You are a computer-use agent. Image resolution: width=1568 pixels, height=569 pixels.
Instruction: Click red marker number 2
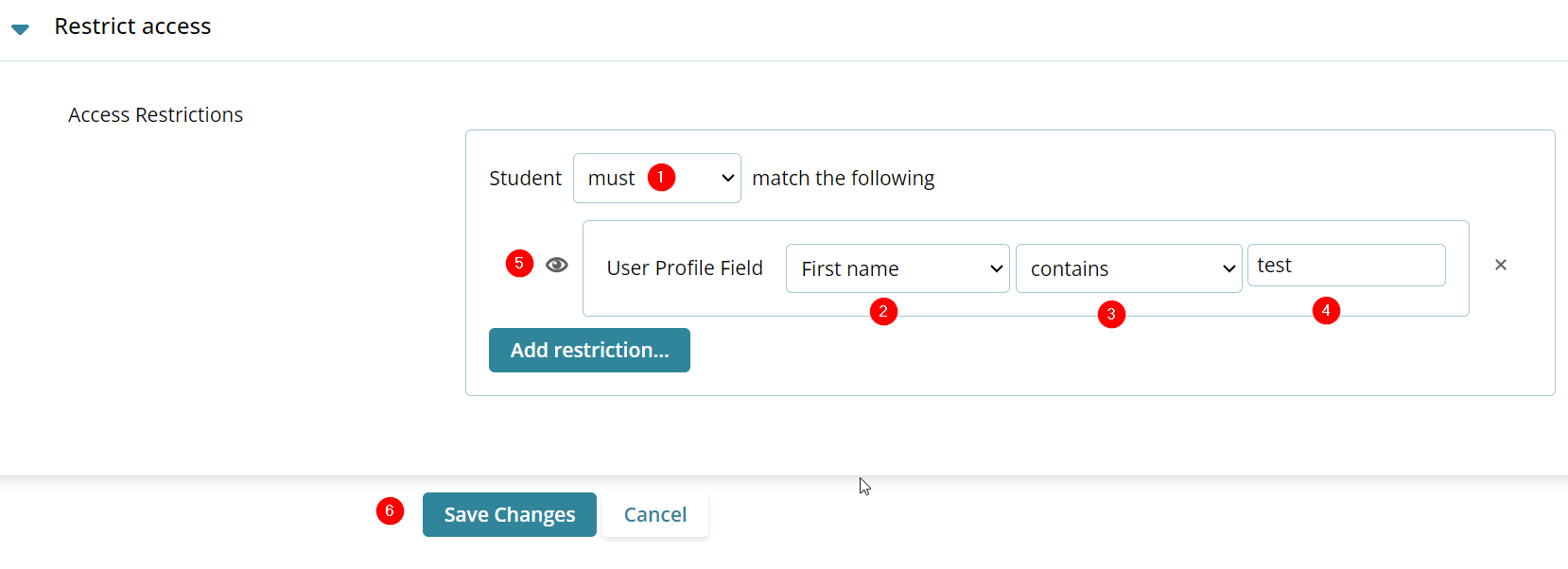click(883, 311)
